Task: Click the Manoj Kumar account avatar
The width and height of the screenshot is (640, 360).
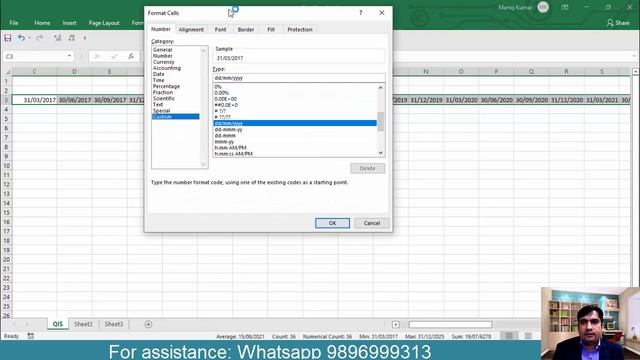Action: [x=543, y=7]
